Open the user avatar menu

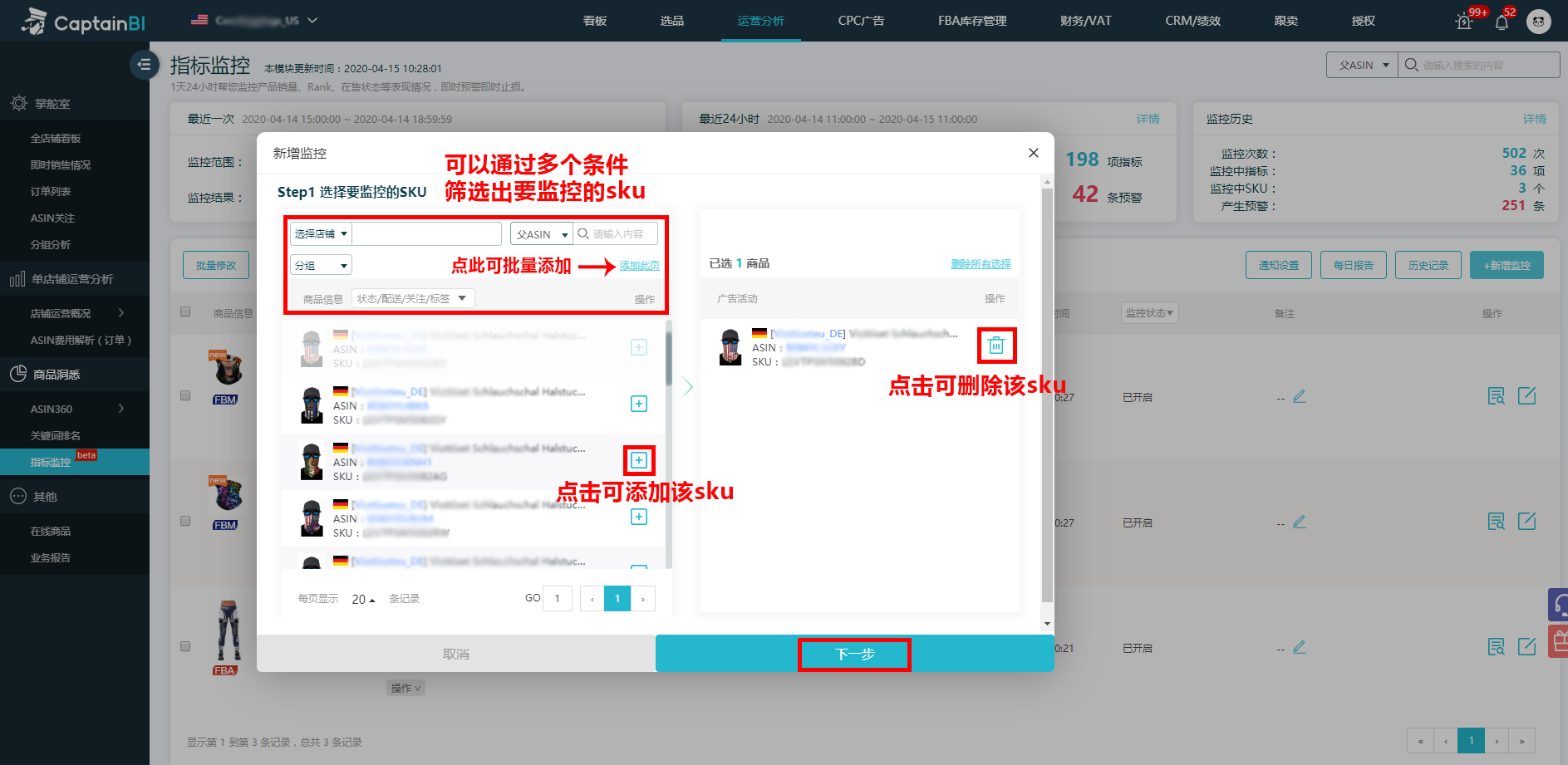(x=1539, y=22)
